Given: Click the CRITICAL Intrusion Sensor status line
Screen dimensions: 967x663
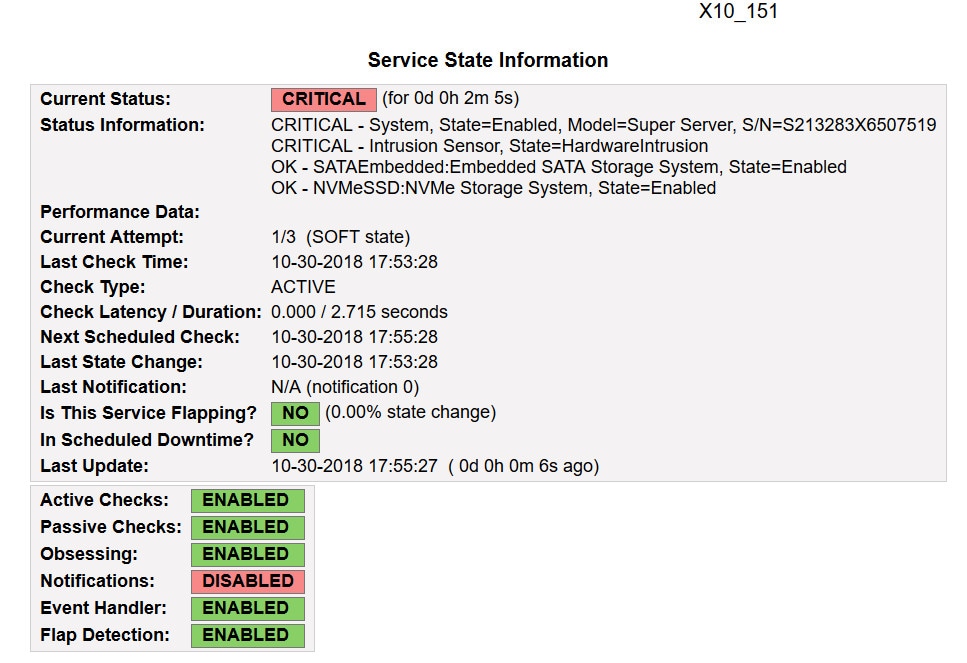Looking at the screenshot, I should click(489, 146).
